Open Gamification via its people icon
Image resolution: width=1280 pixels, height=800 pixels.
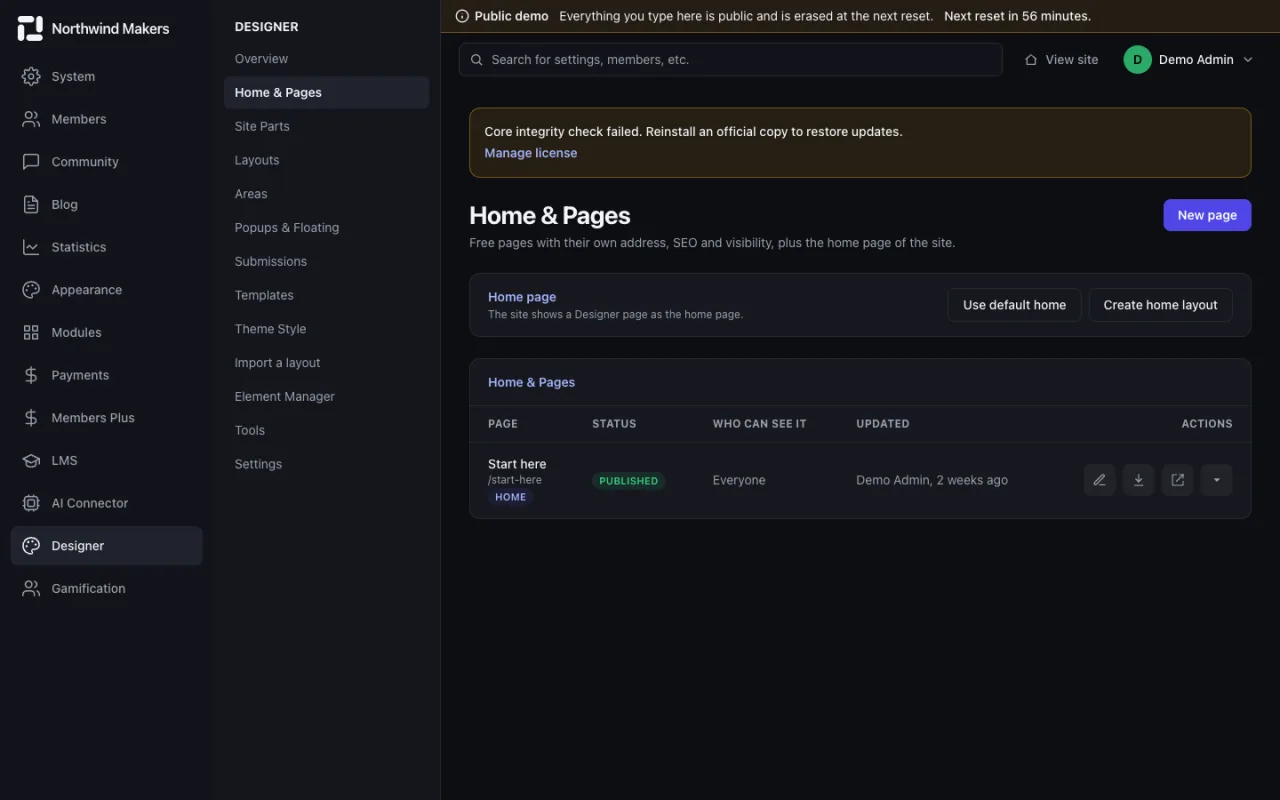31,588
